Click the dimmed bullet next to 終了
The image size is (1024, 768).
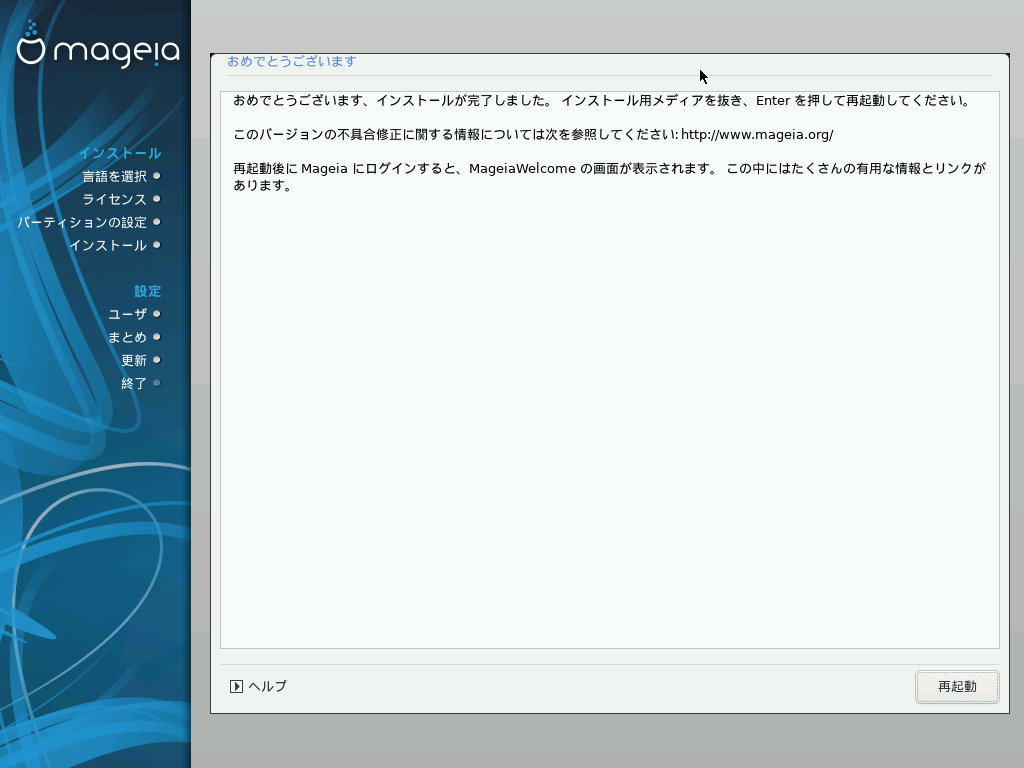coord(157,383)
